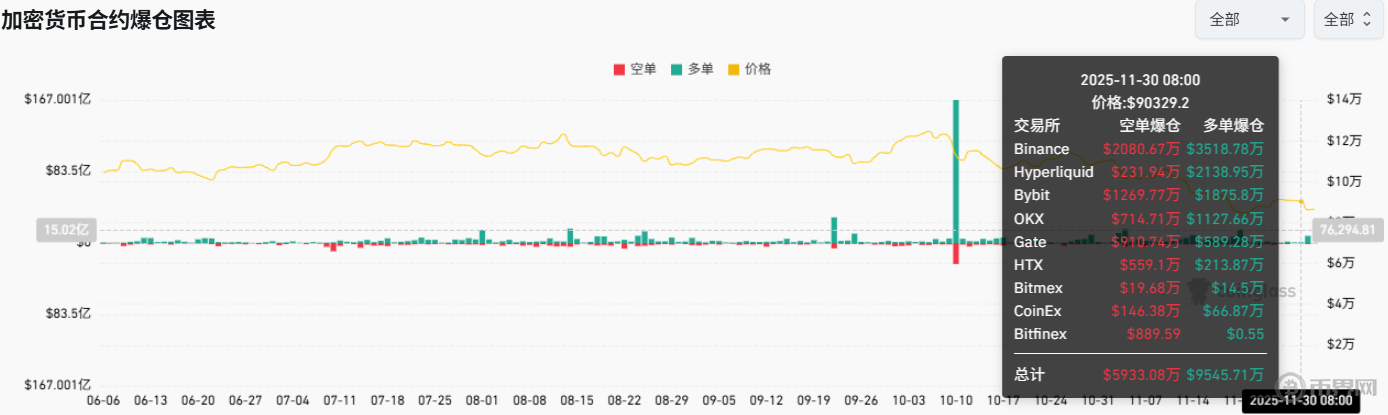Click the caret arrow in first 全部 dropdown
Screen dimensions: 1388x415
pyautogui.click(x=1284, y=20)
